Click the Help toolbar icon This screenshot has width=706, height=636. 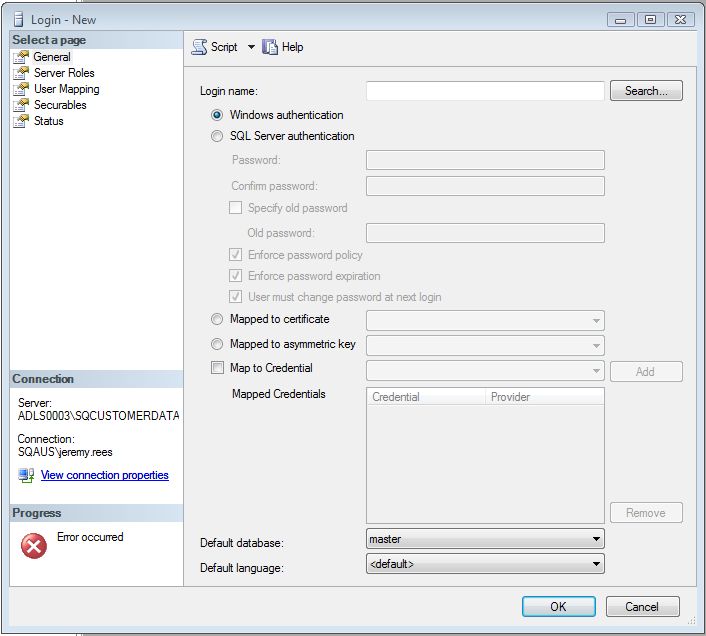click(270, 47)
